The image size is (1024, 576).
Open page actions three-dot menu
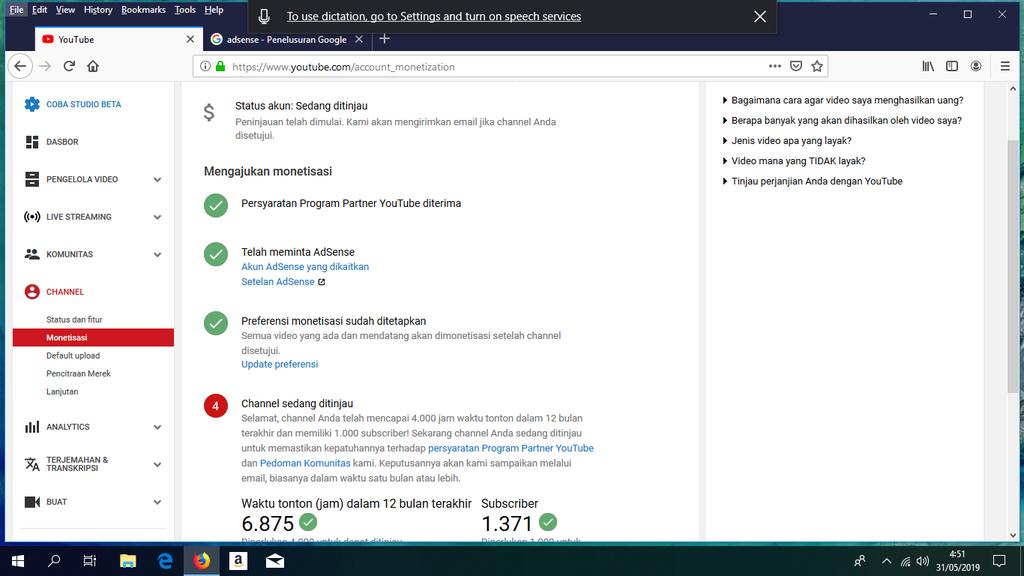coord(775,66)
